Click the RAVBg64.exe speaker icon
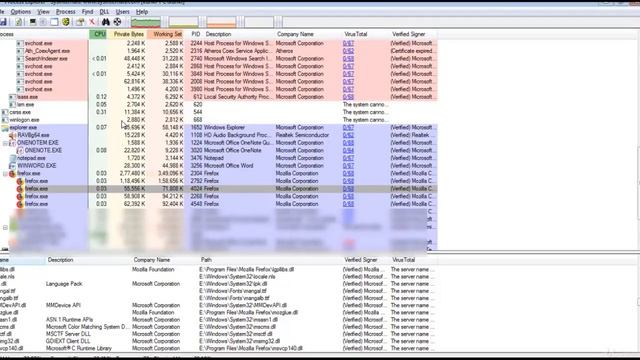Screen dimensions: 640x360 coord(13,135)
